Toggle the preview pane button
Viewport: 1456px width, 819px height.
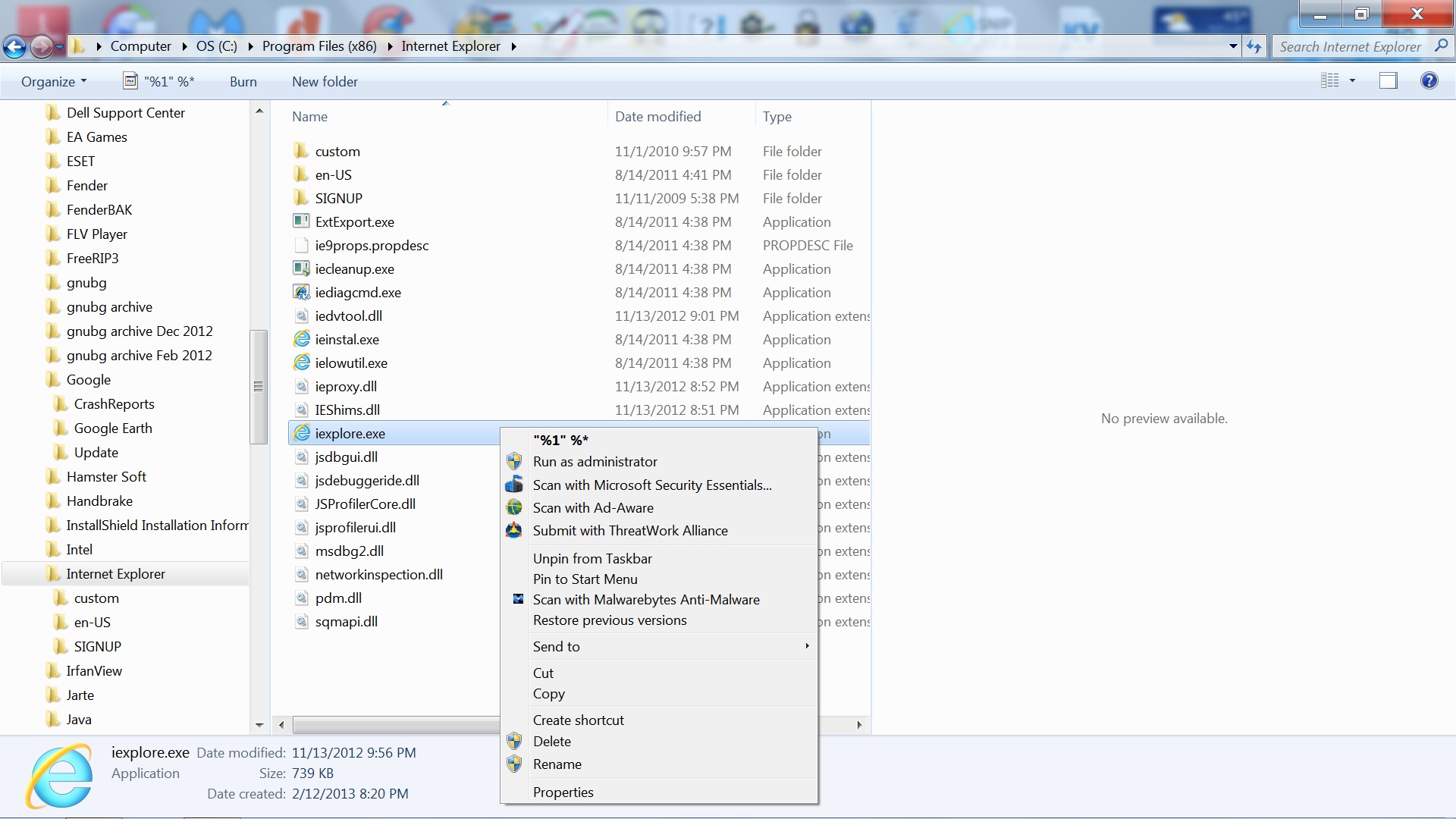pyautogui.click(x=1388, y=80)
